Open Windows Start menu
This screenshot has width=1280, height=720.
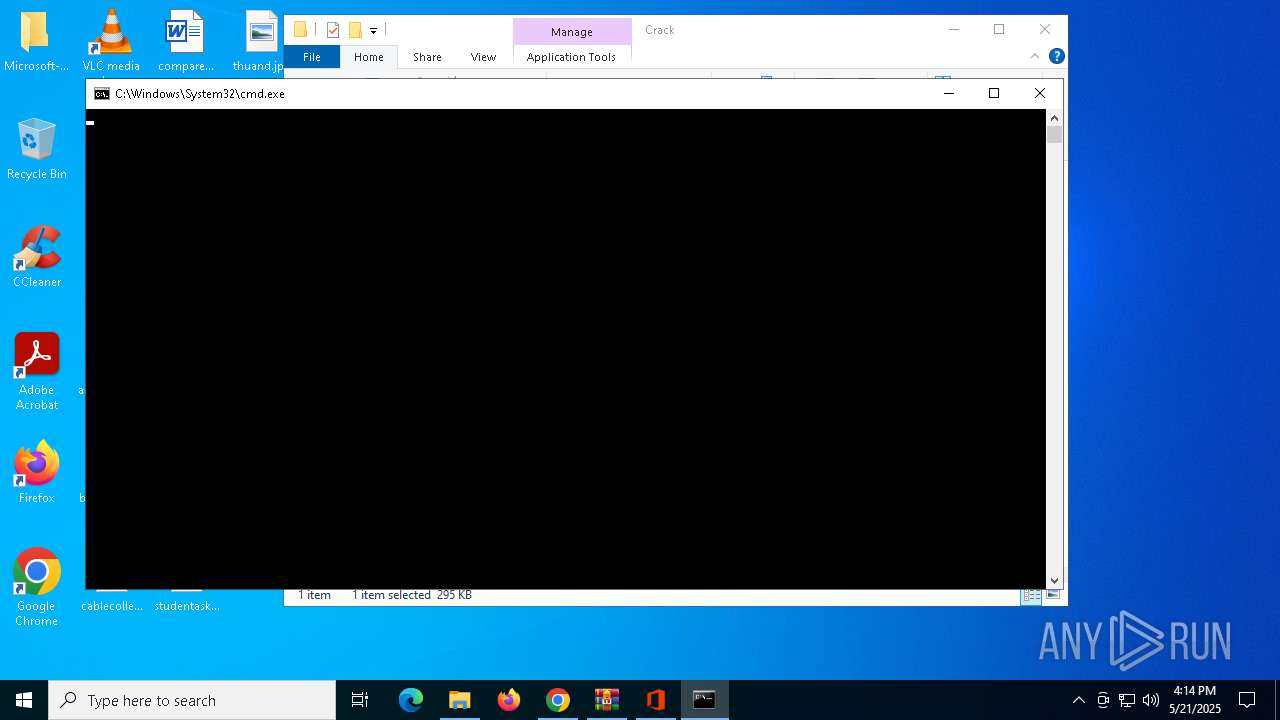click(x=24, y=700)
